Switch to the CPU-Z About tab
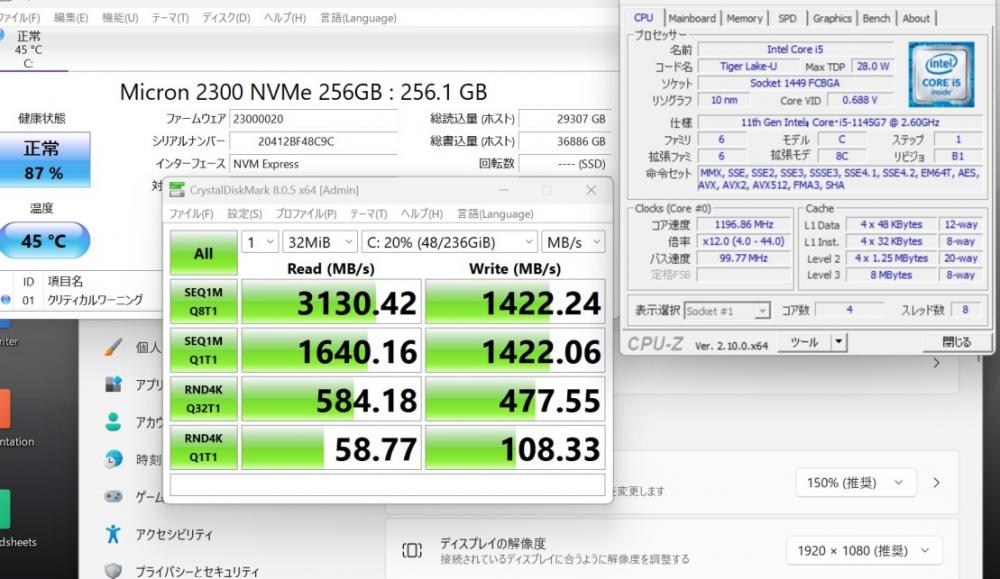Image resolution: width=1000 pixels, height=579 pixels. tap(916, 18)
